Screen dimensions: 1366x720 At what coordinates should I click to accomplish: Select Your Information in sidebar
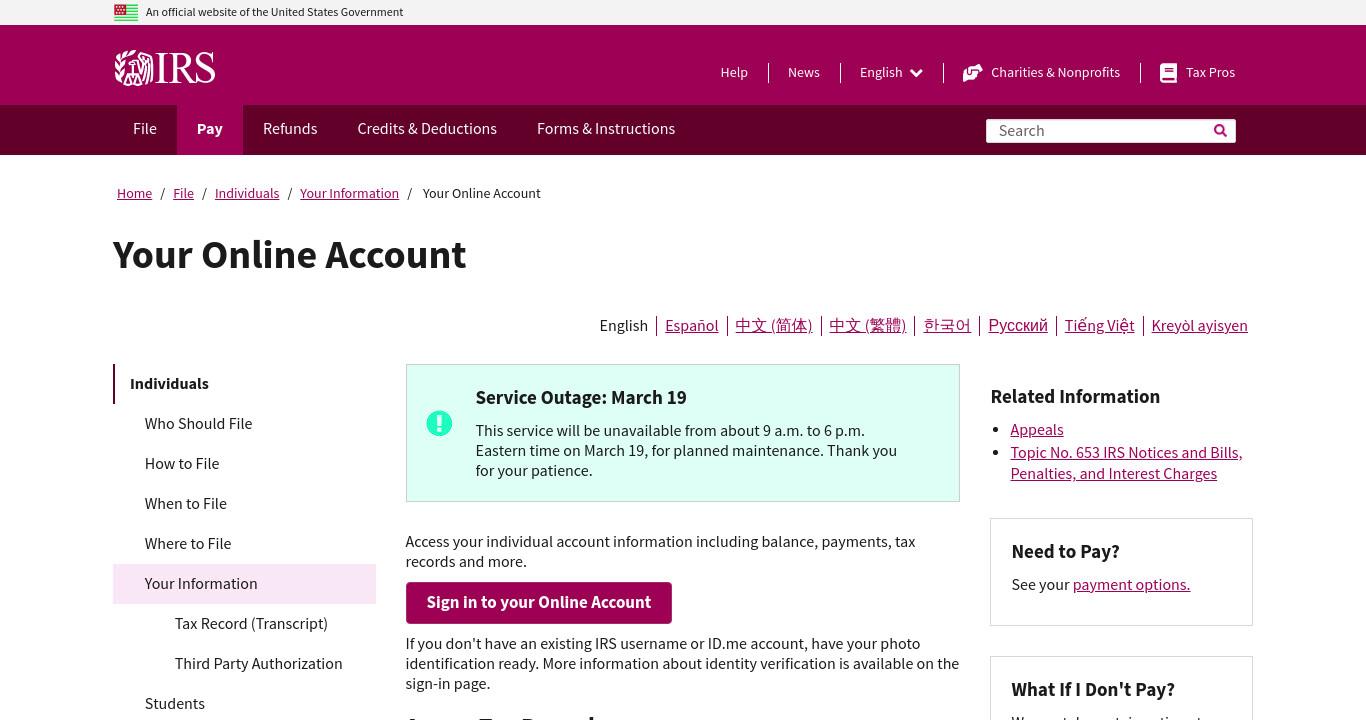[244, 584]
